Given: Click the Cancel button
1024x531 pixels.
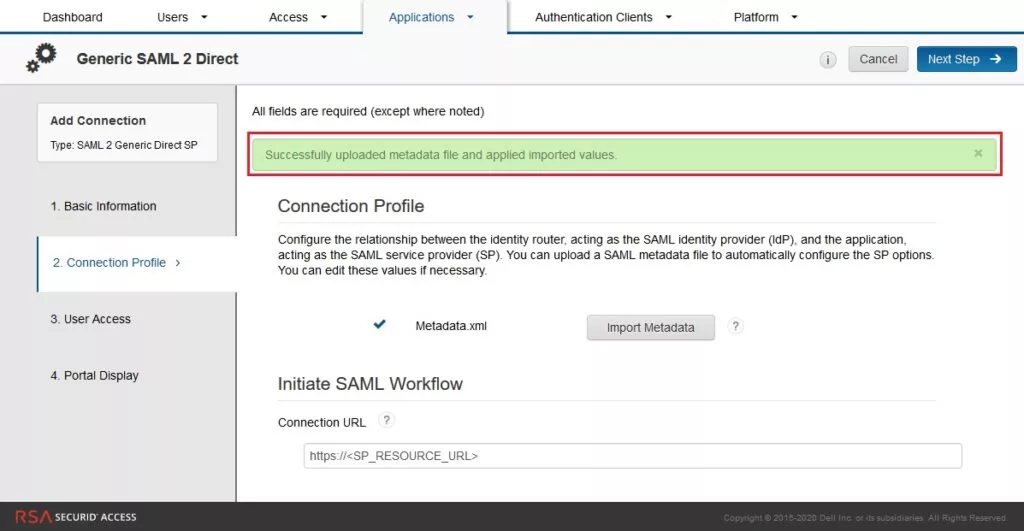Looking at the screenshot, I should tap(878, 59).
